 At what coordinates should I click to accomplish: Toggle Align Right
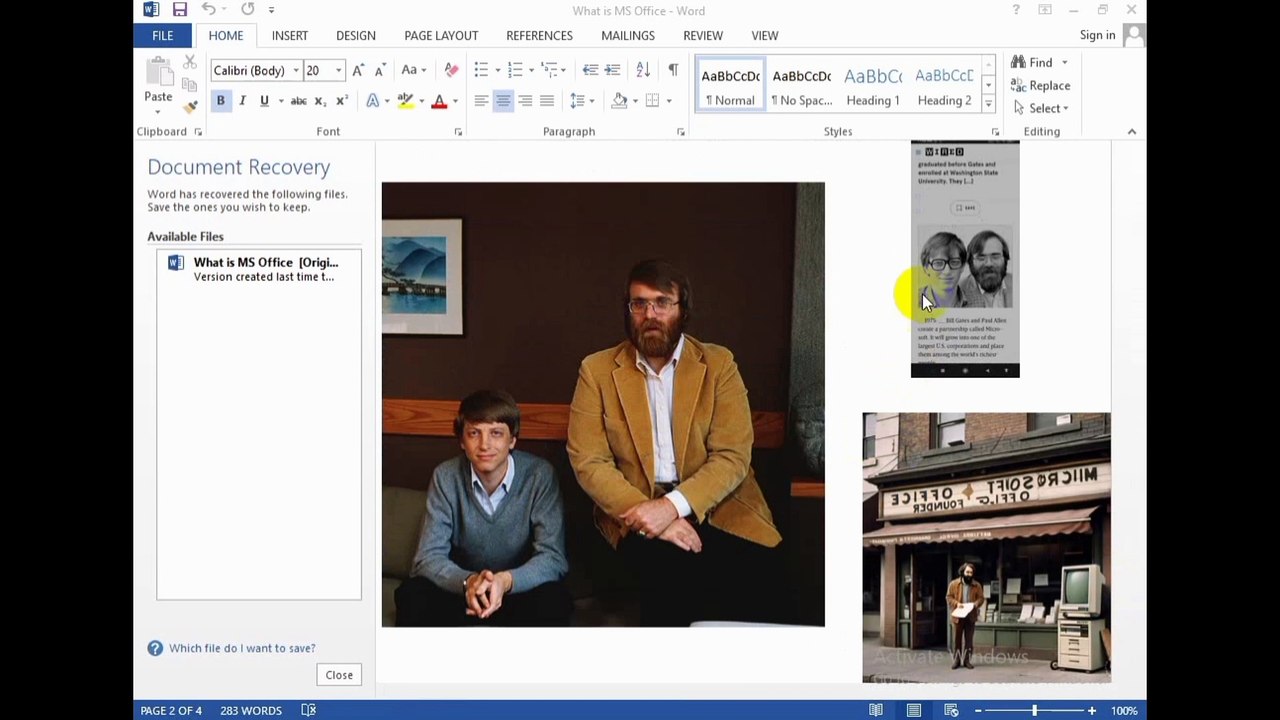(525, 101)
